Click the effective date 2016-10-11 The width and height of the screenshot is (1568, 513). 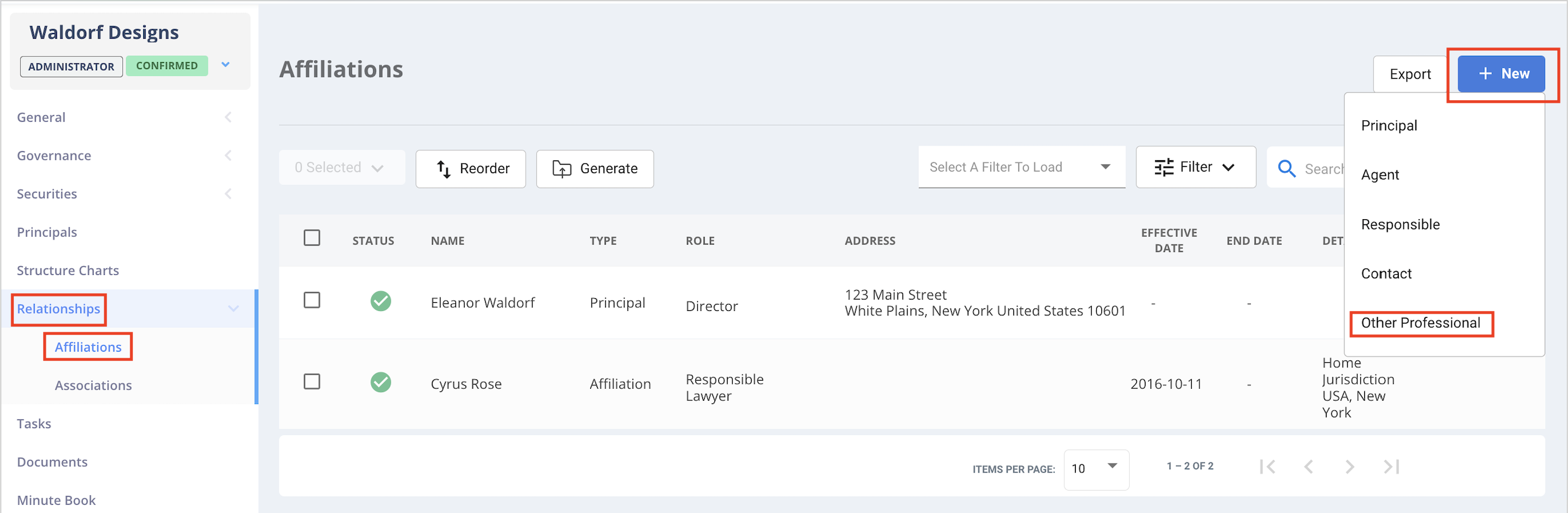pos(1166,384)
